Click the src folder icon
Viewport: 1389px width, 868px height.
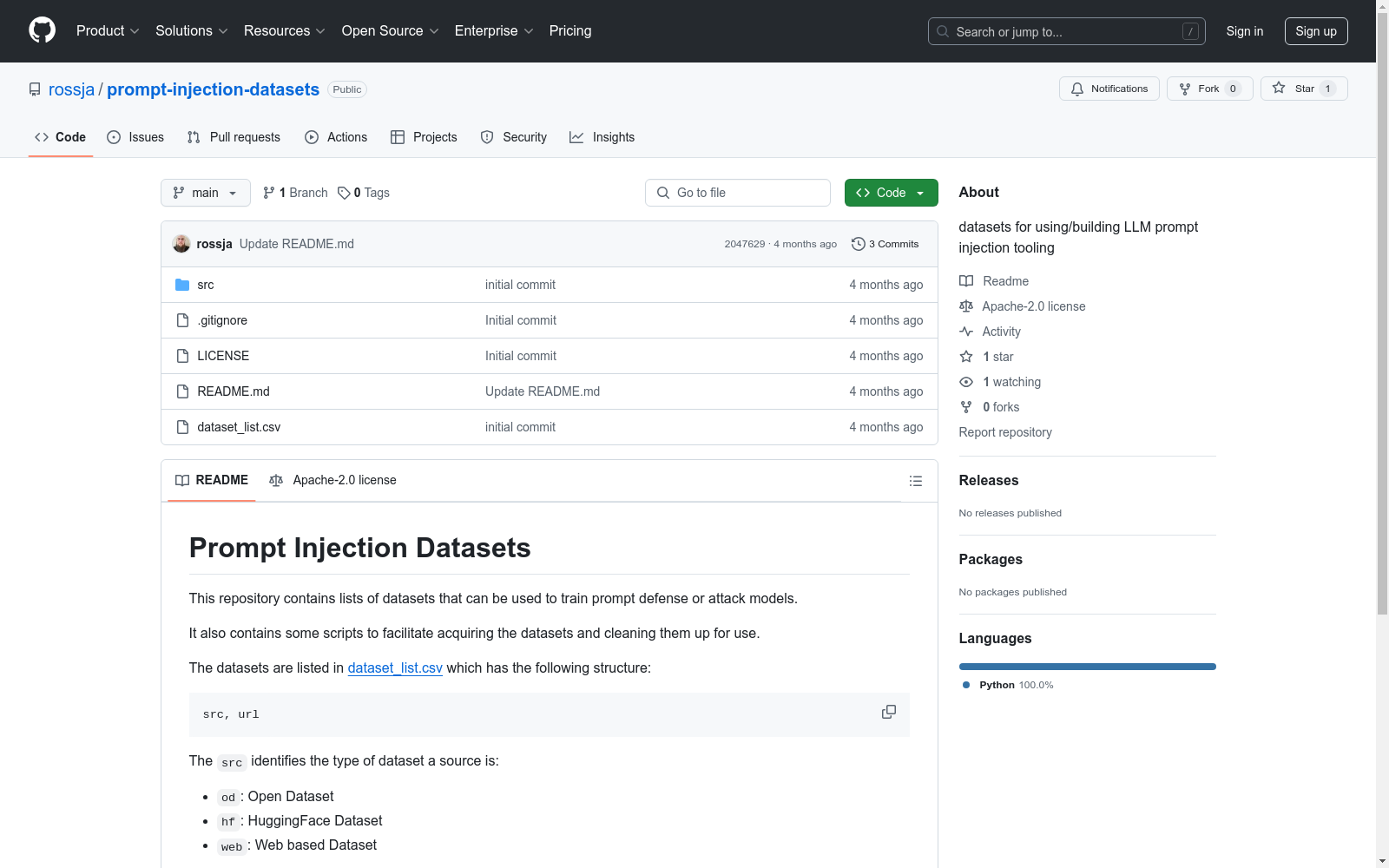click(182, 285)
